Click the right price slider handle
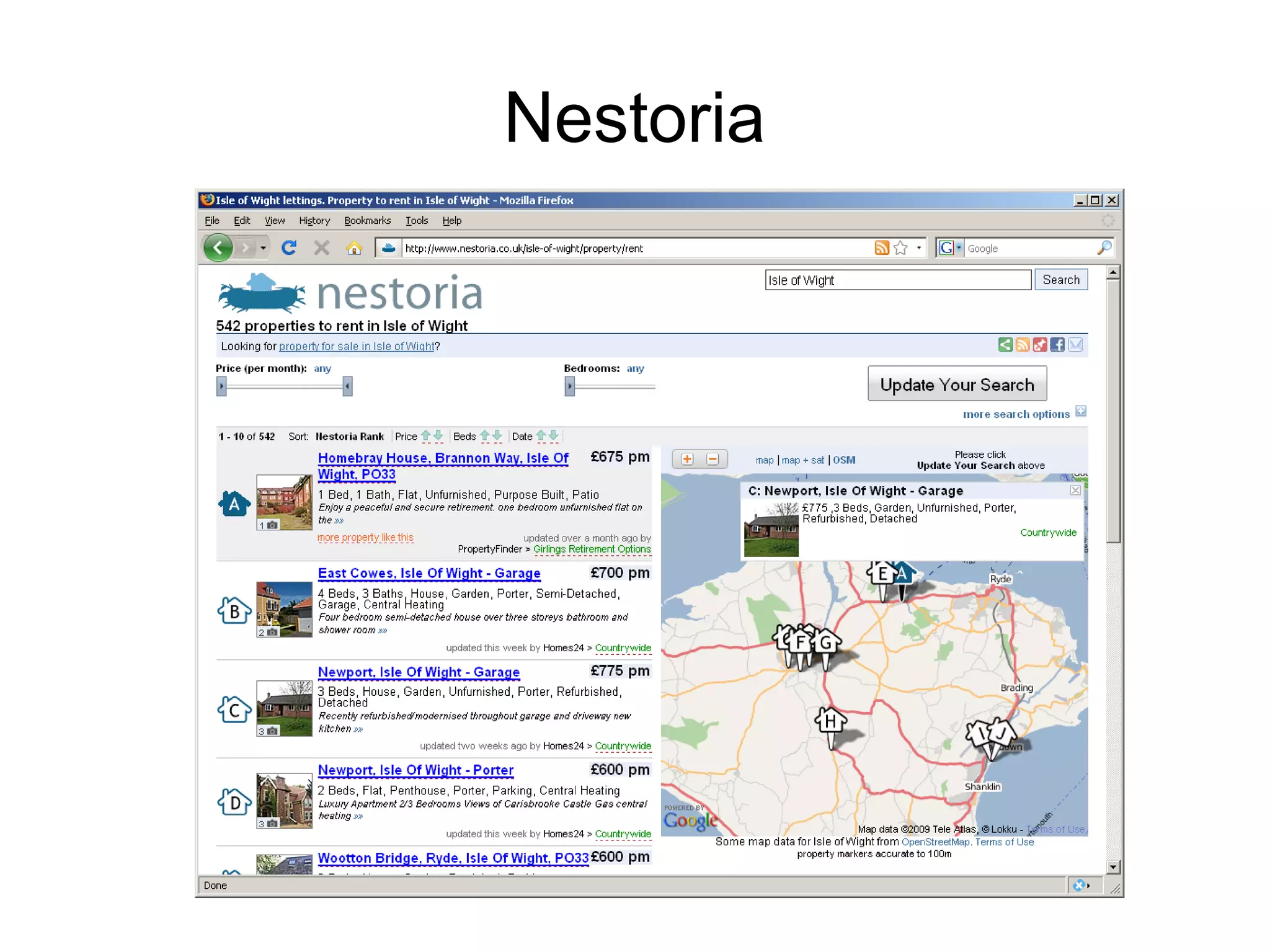Image resolution: width=1270 pixels, height=952 pixels. pos(347,386)
